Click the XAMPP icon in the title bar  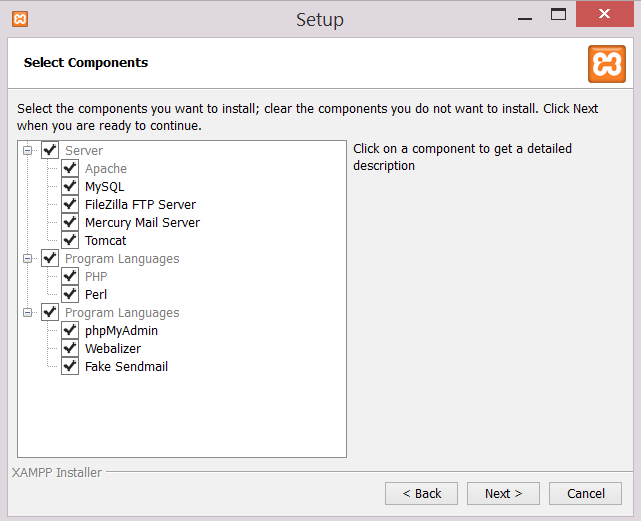click(x=20, y=19)
